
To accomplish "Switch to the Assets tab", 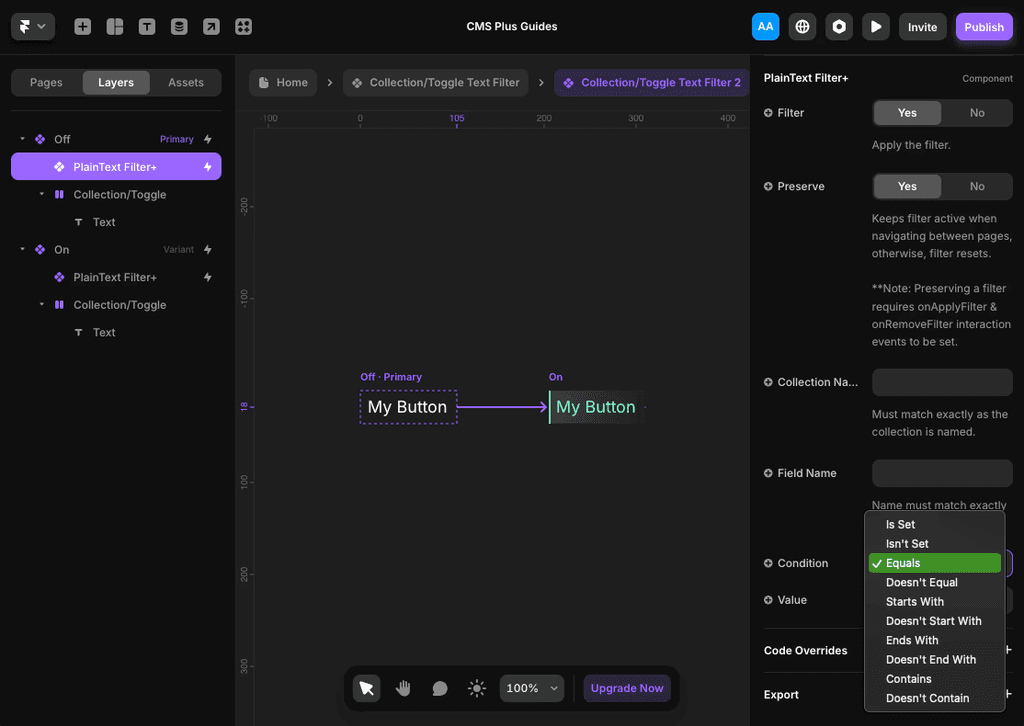I will (x=186, y=82).
